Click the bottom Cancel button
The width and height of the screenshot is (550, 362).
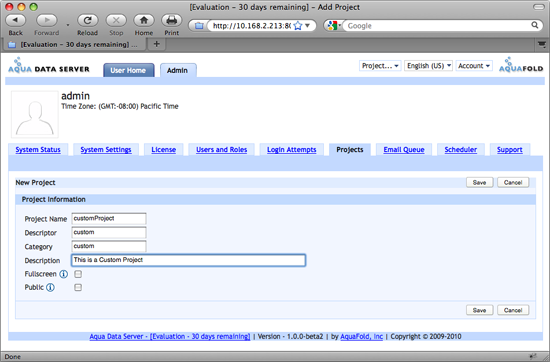(x=513, y=310)
